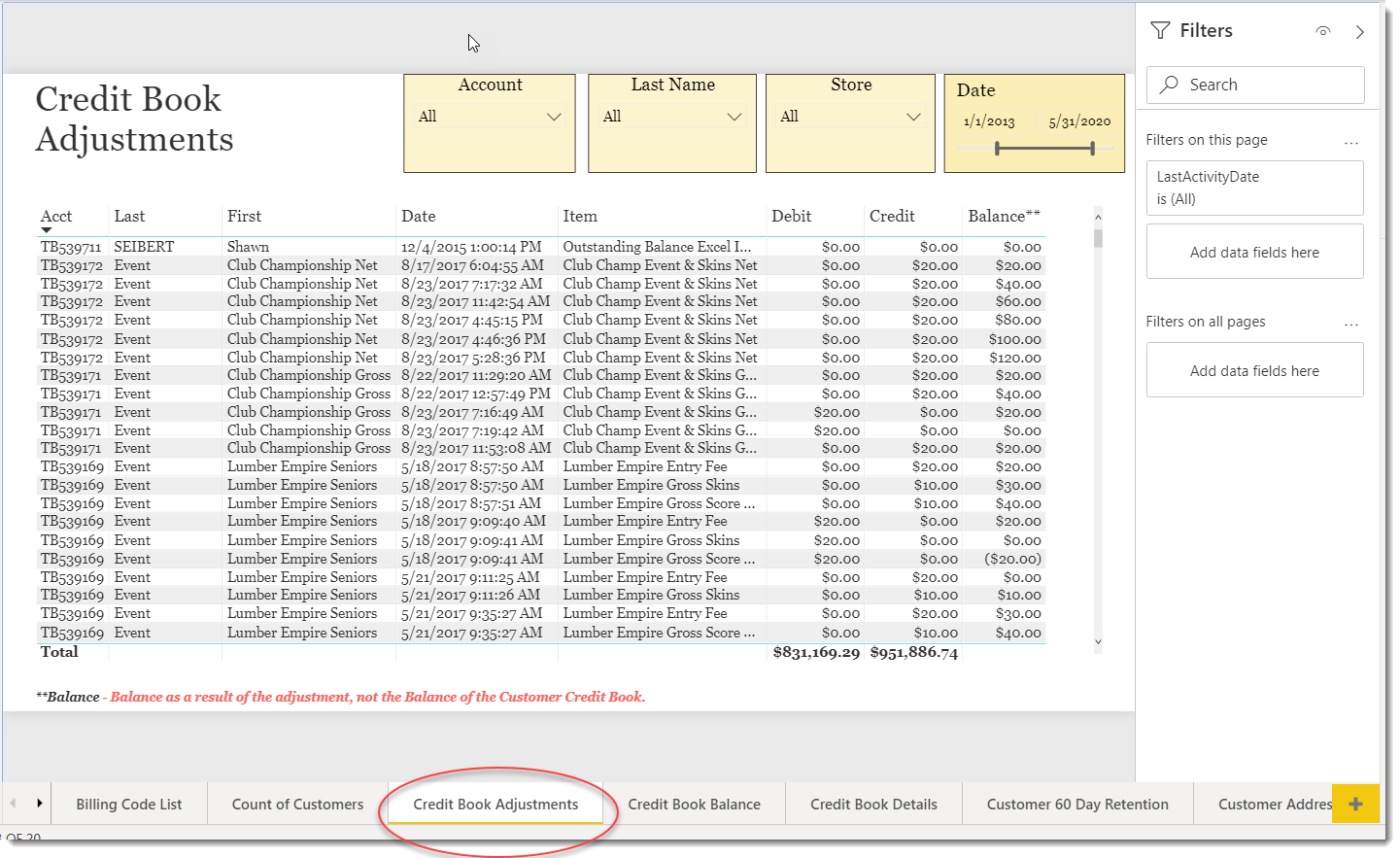Click the debit total $831,169.29

(816, 652)
